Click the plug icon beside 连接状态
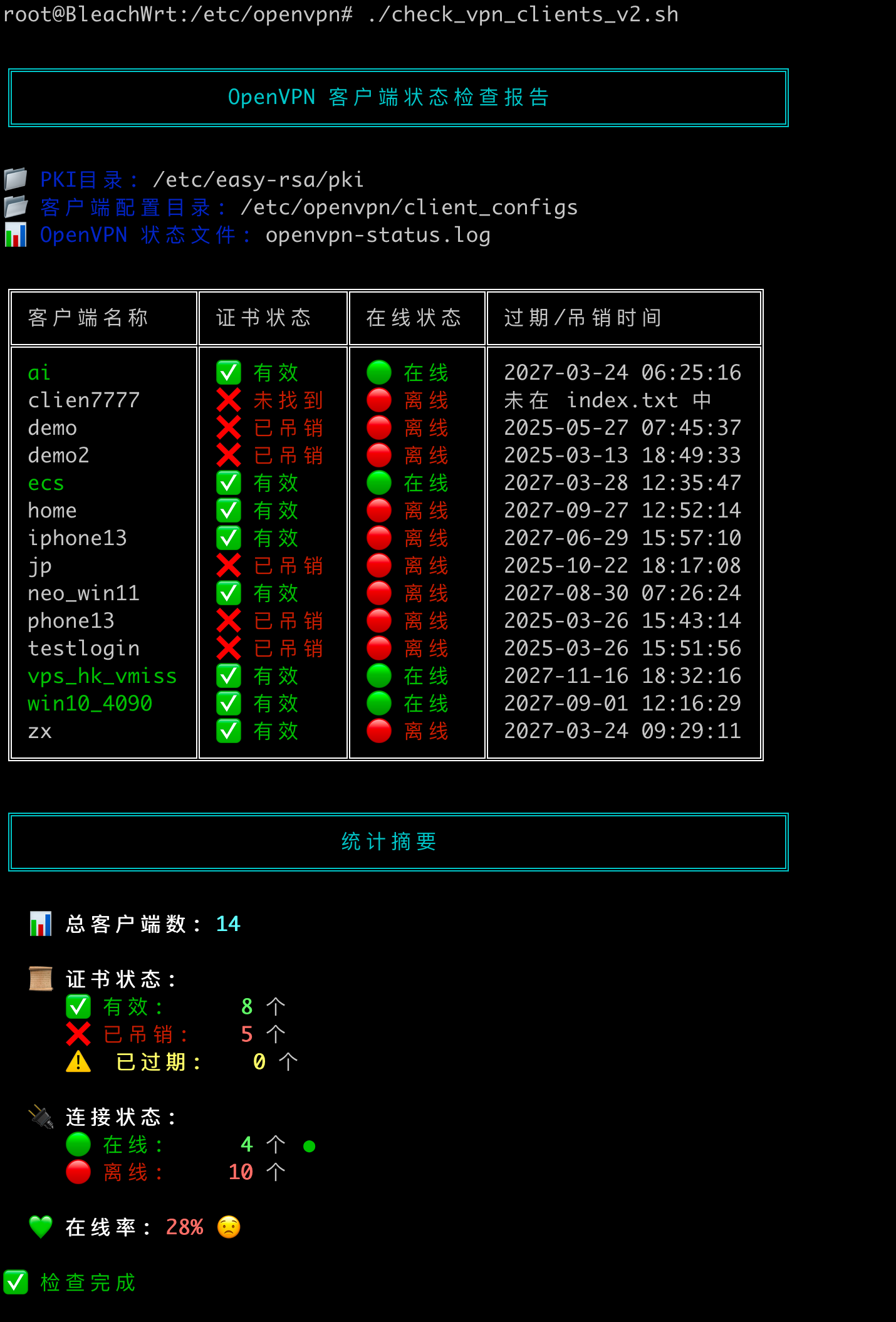 point(41,1116)
